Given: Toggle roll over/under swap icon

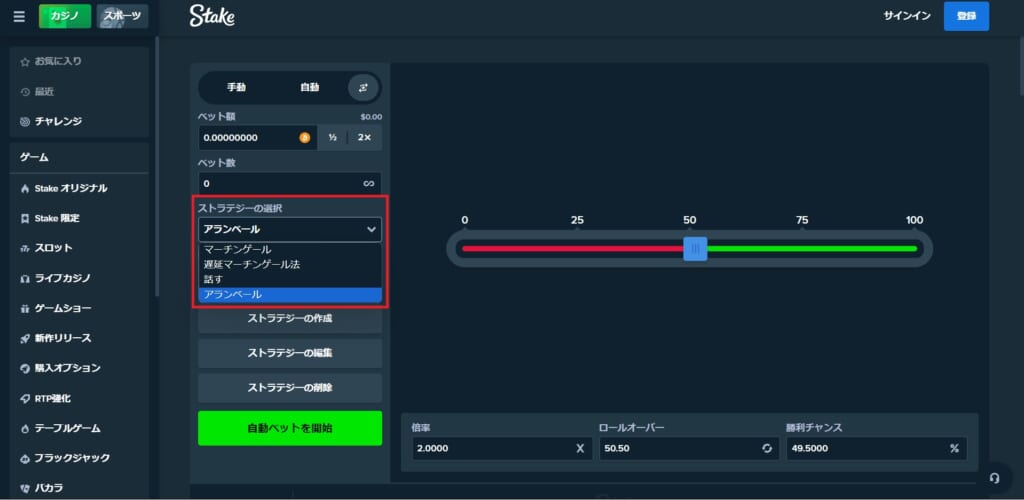Looking at the screenshot, I should (x=767, y=448).
